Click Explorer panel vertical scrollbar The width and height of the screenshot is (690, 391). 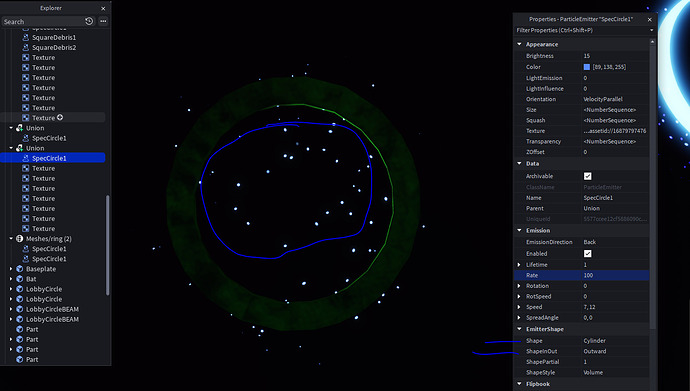pos(108,245)
